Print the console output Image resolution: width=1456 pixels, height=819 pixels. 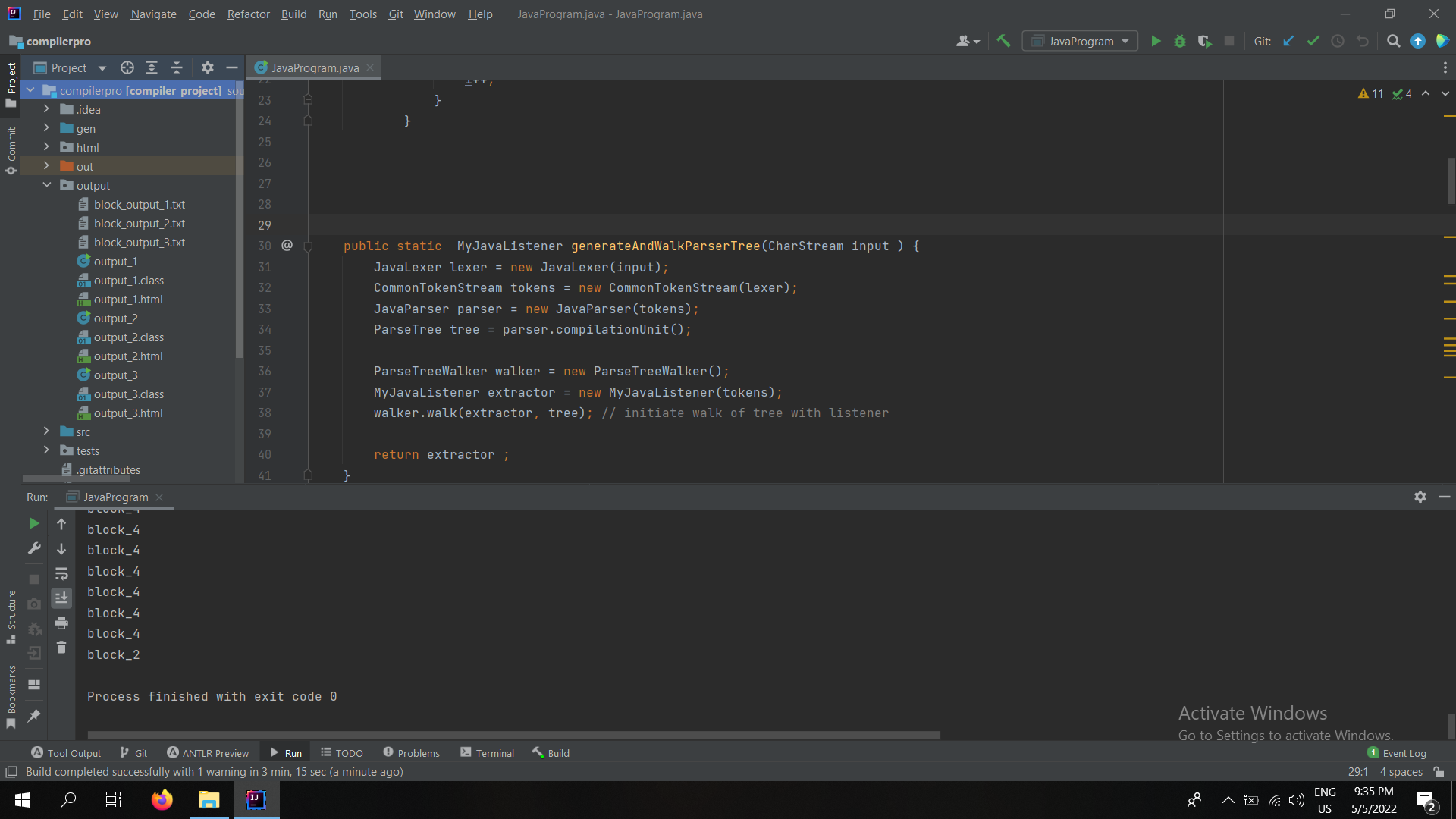tap(61, 623)
